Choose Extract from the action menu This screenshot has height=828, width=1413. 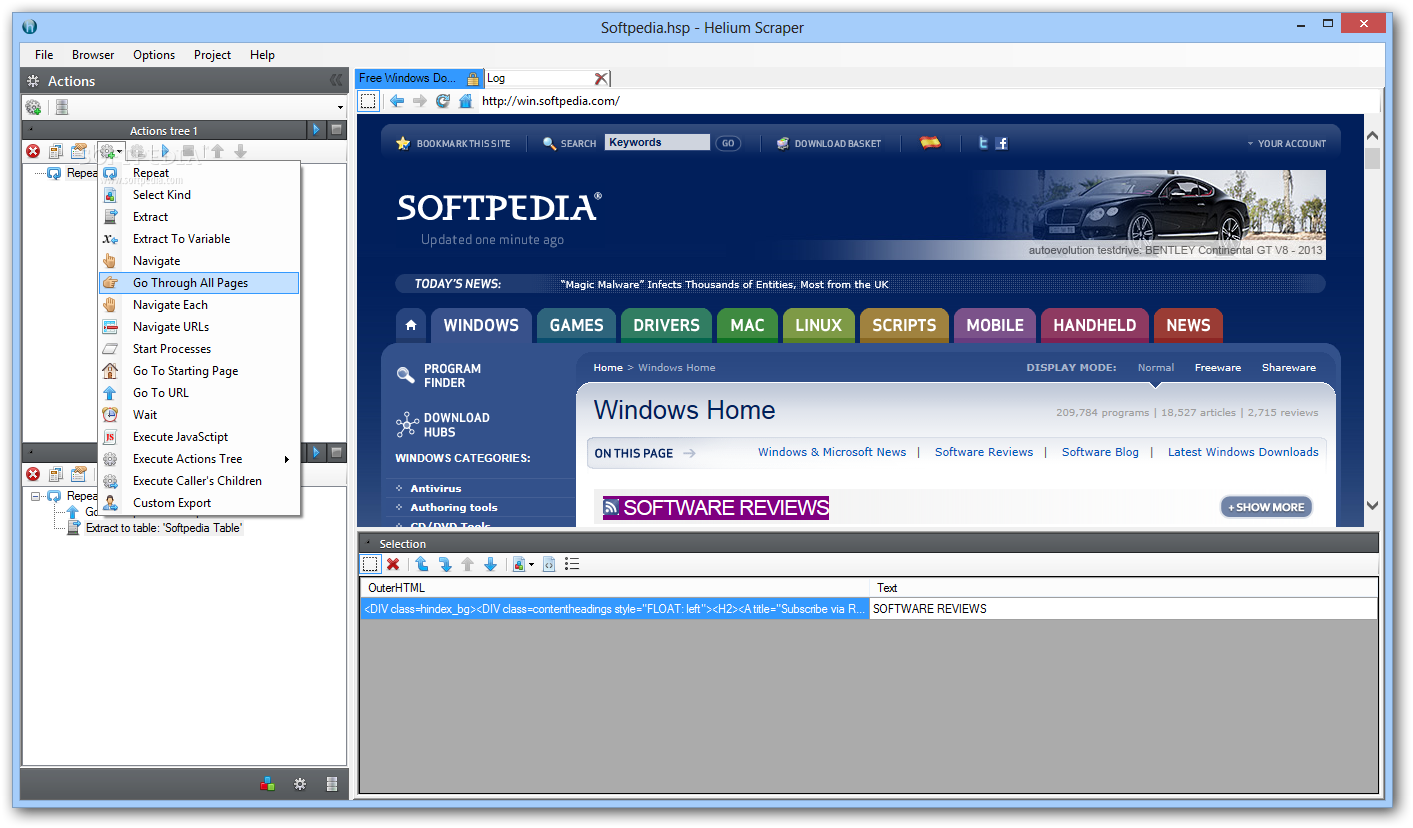tap(199, 217)
